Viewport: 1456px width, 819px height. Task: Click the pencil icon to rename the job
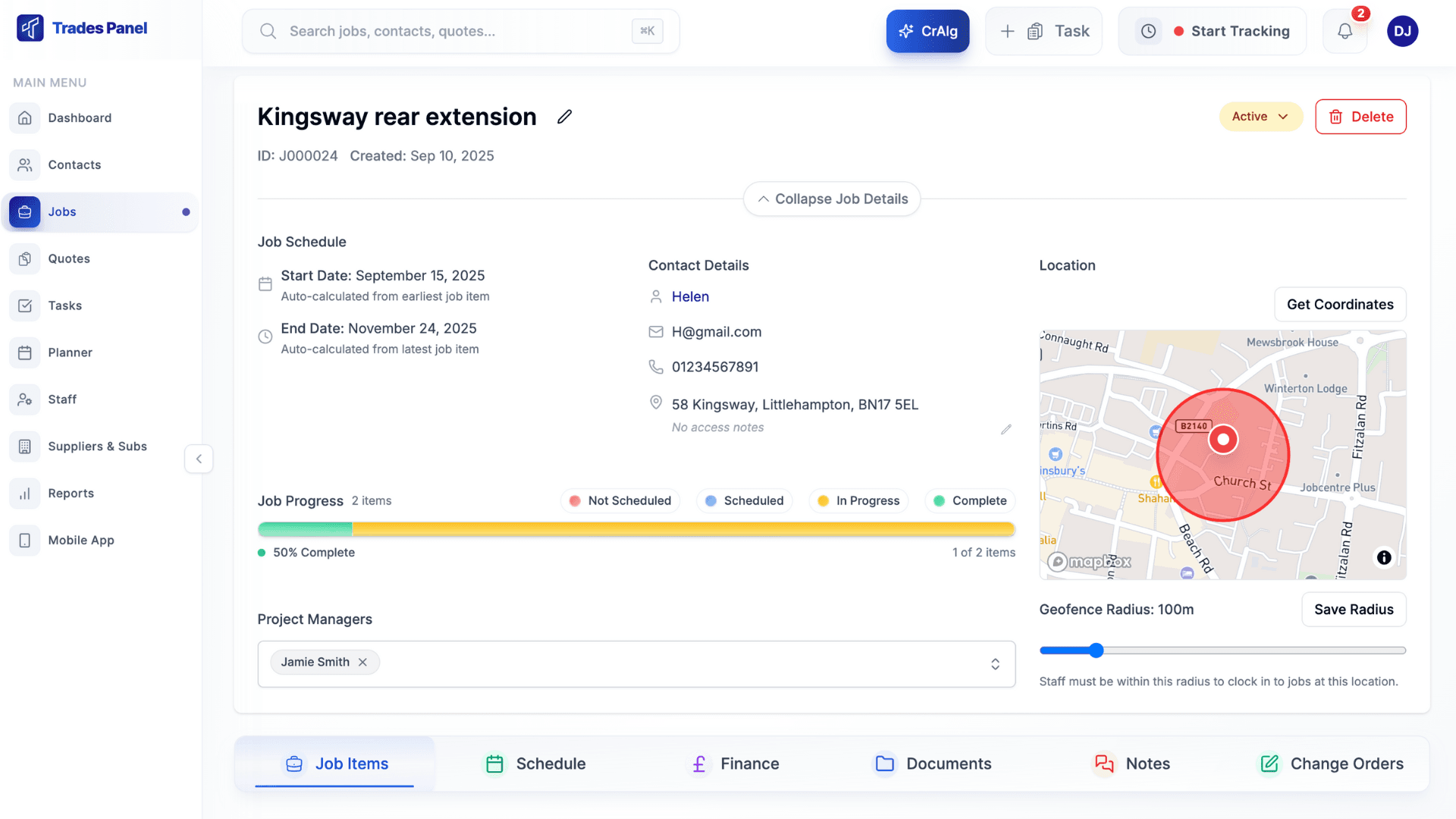[564, 117]
